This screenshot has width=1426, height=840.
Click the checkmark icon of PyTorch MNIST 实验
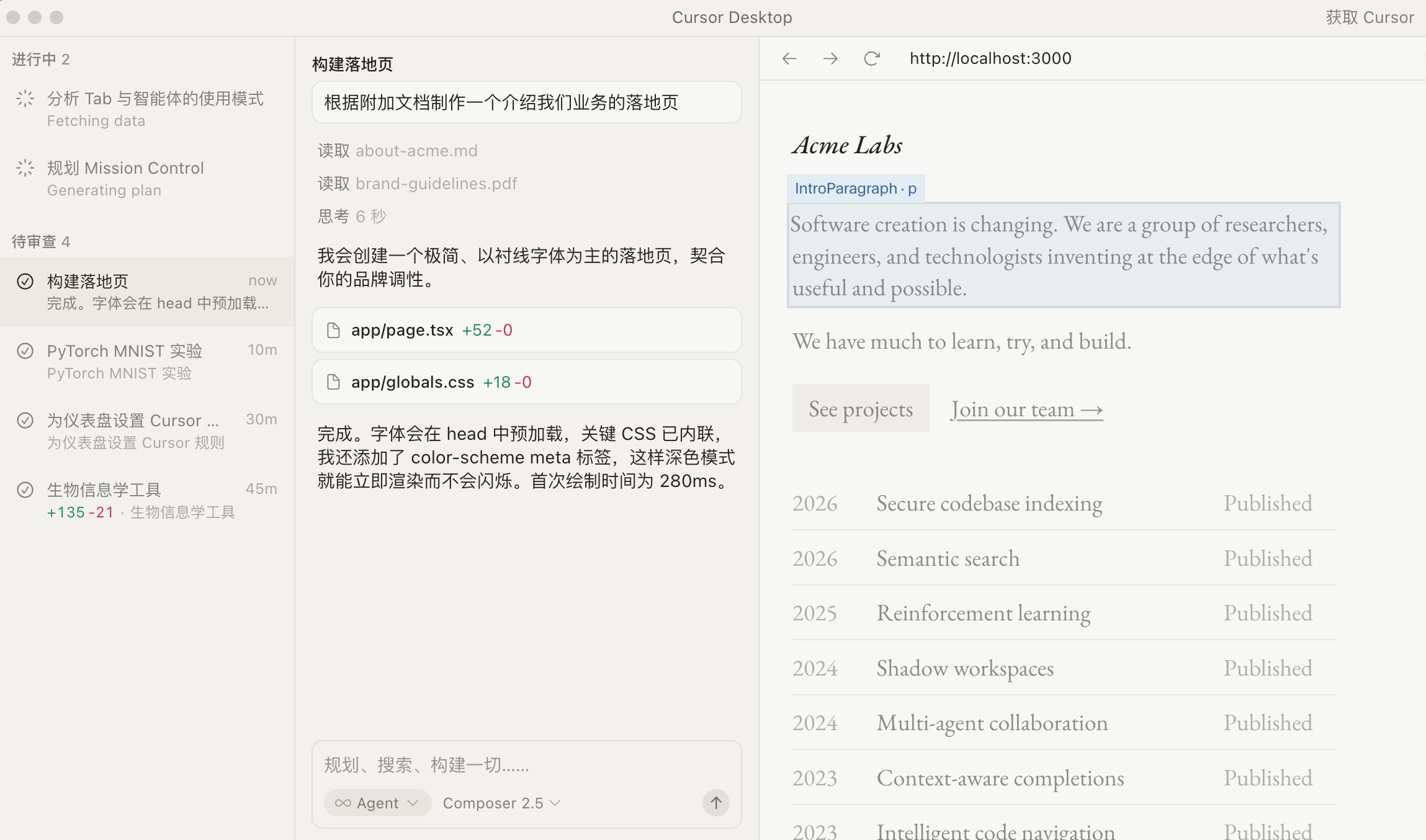coord(25,351)
